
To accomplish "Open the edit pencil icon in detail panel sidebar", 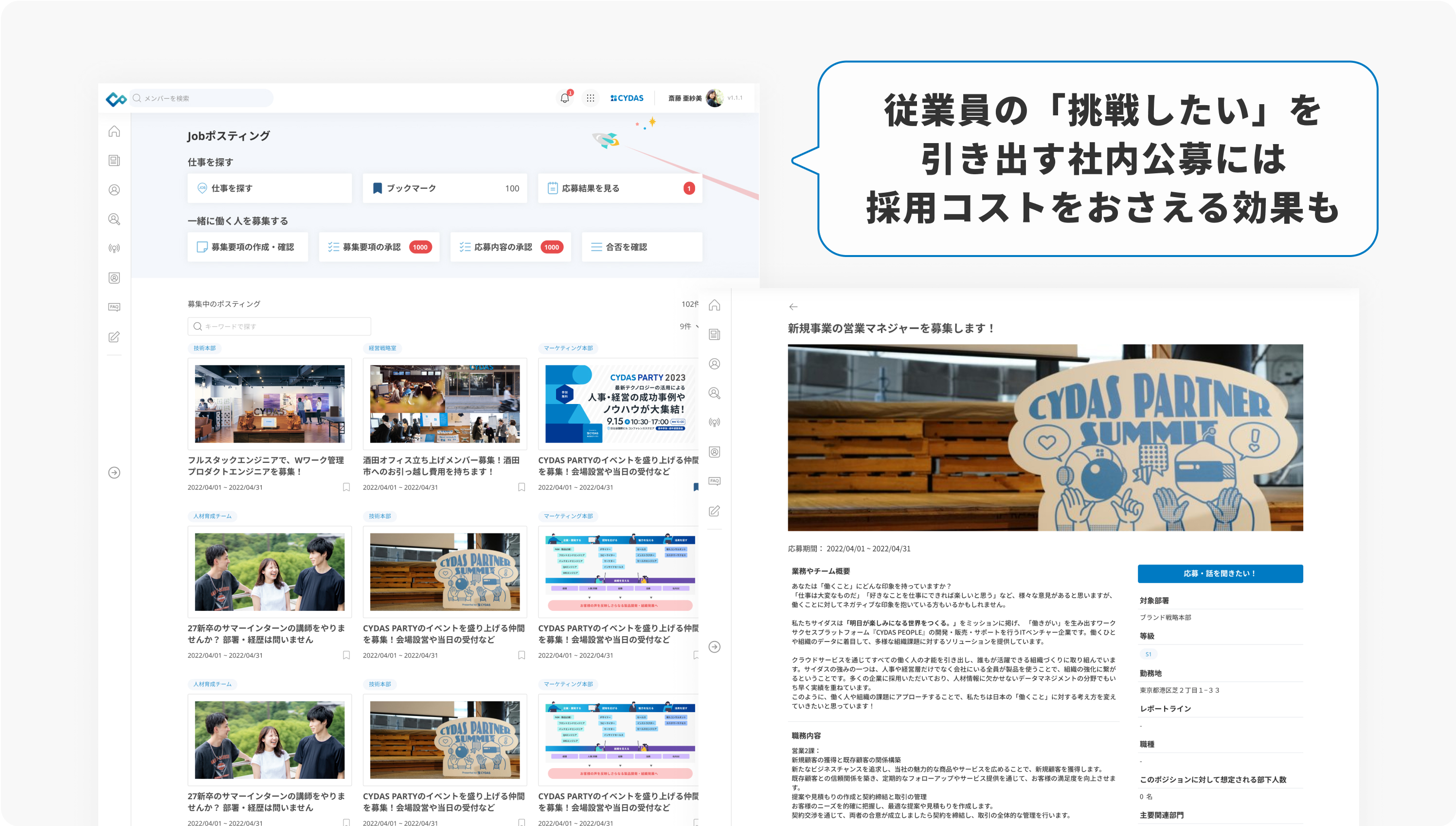I will click(x=715, y=511).
